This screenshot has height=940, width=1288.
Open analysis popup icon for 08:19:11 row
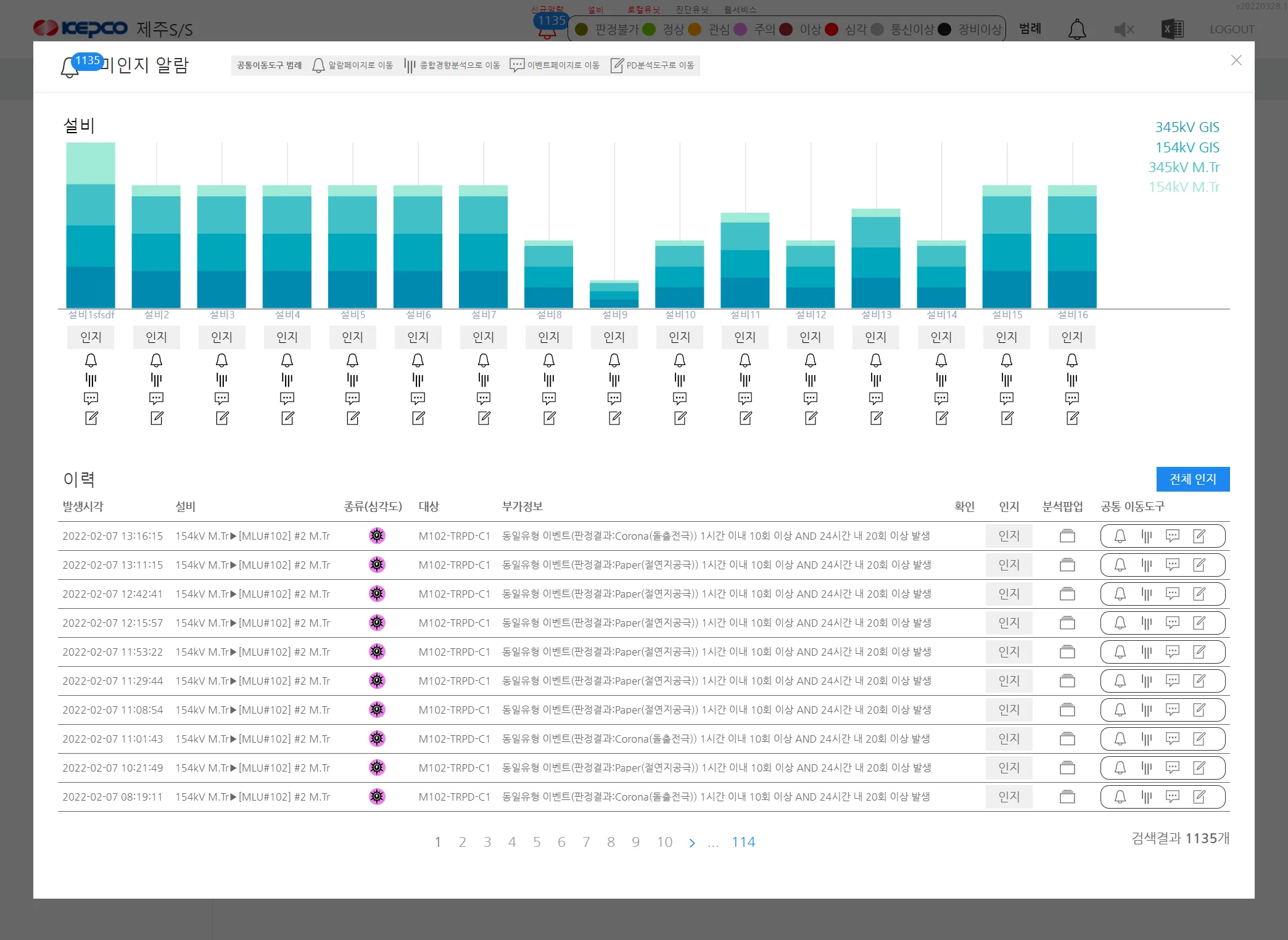point(1067,797)
